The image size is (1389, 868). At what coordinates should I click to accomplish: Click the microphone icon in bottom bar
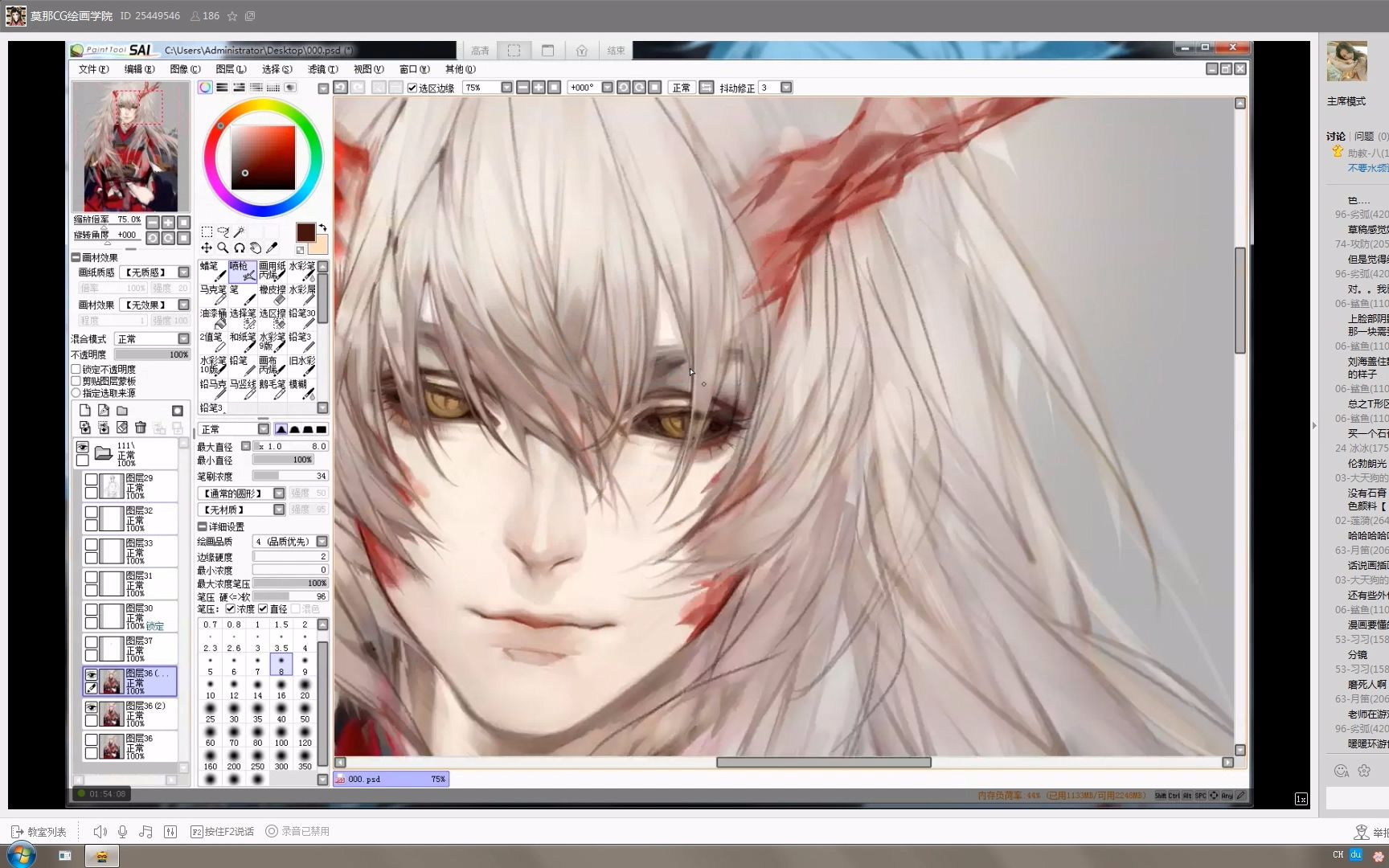[122, 832]
